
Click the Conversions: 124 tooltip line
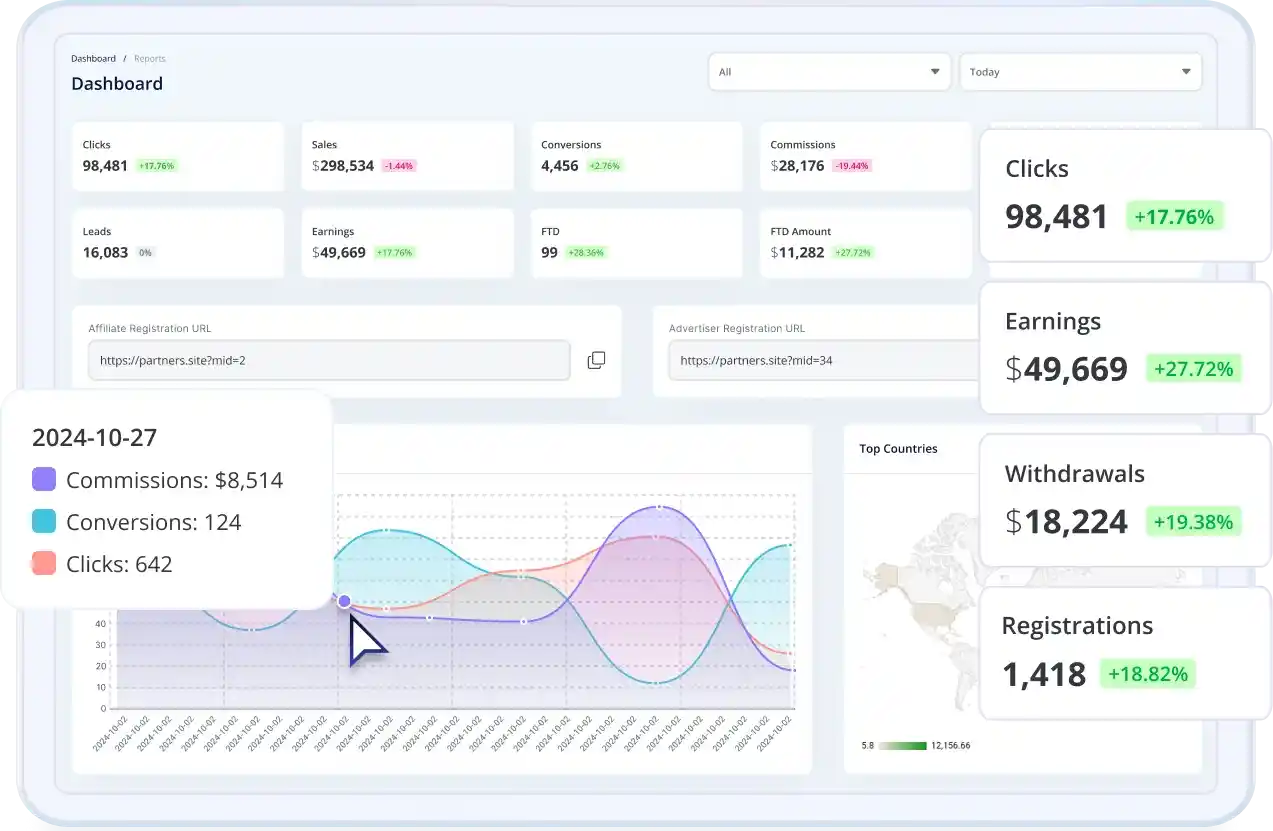153,522
